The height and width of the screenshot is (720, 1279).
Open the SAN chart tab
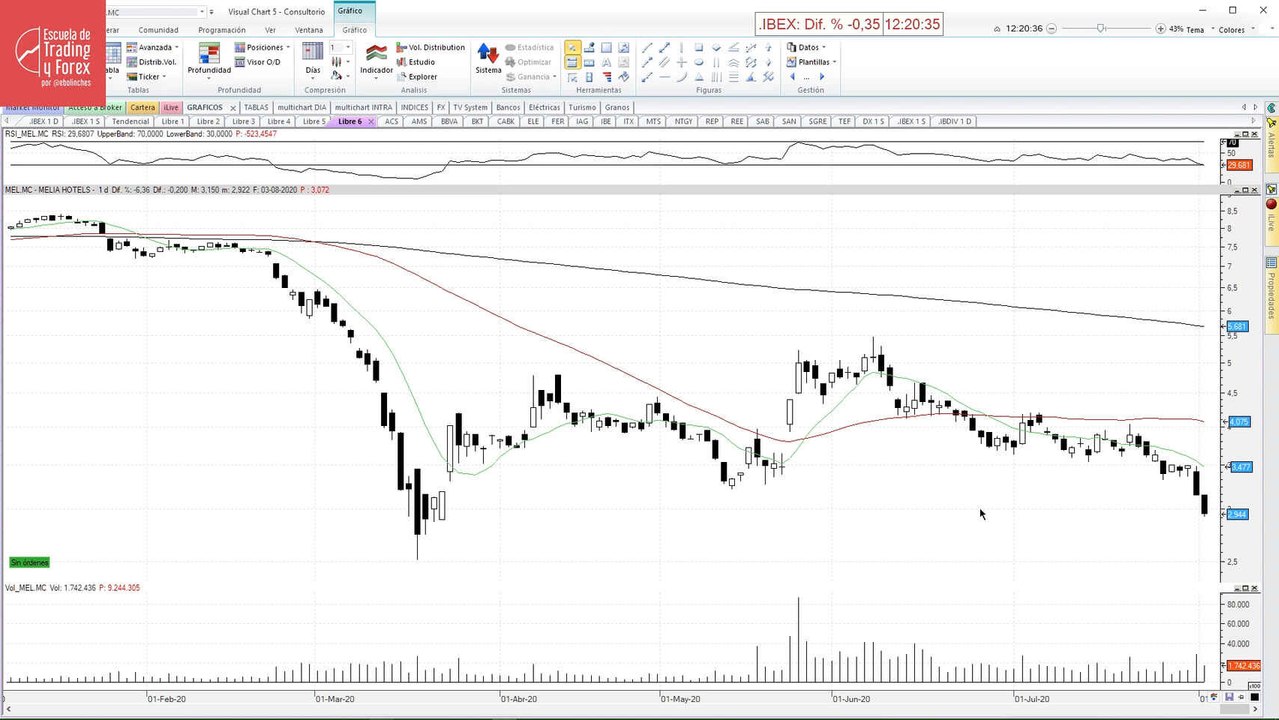tap(789, 121)
